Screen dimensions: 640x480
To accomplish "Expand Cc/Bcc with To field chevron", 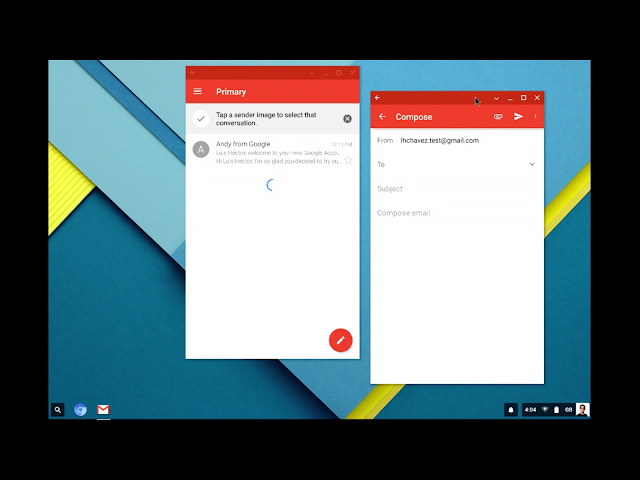I will [x=532, y=164].
